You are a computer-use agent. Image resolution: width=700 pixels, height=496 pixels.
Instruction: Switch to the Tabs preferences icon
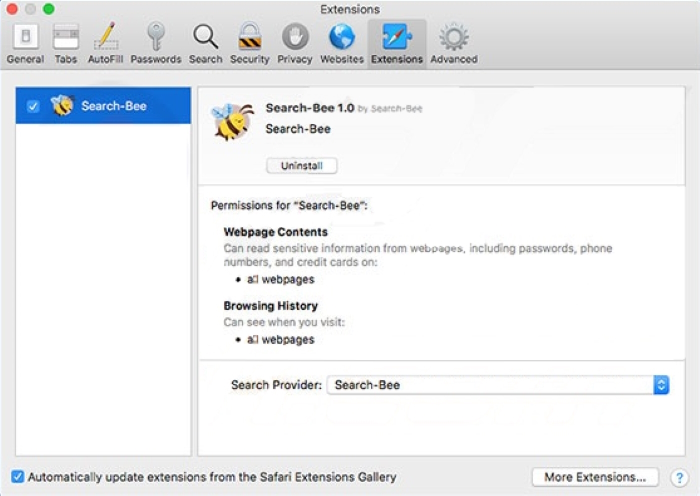(x=66, y=43)
